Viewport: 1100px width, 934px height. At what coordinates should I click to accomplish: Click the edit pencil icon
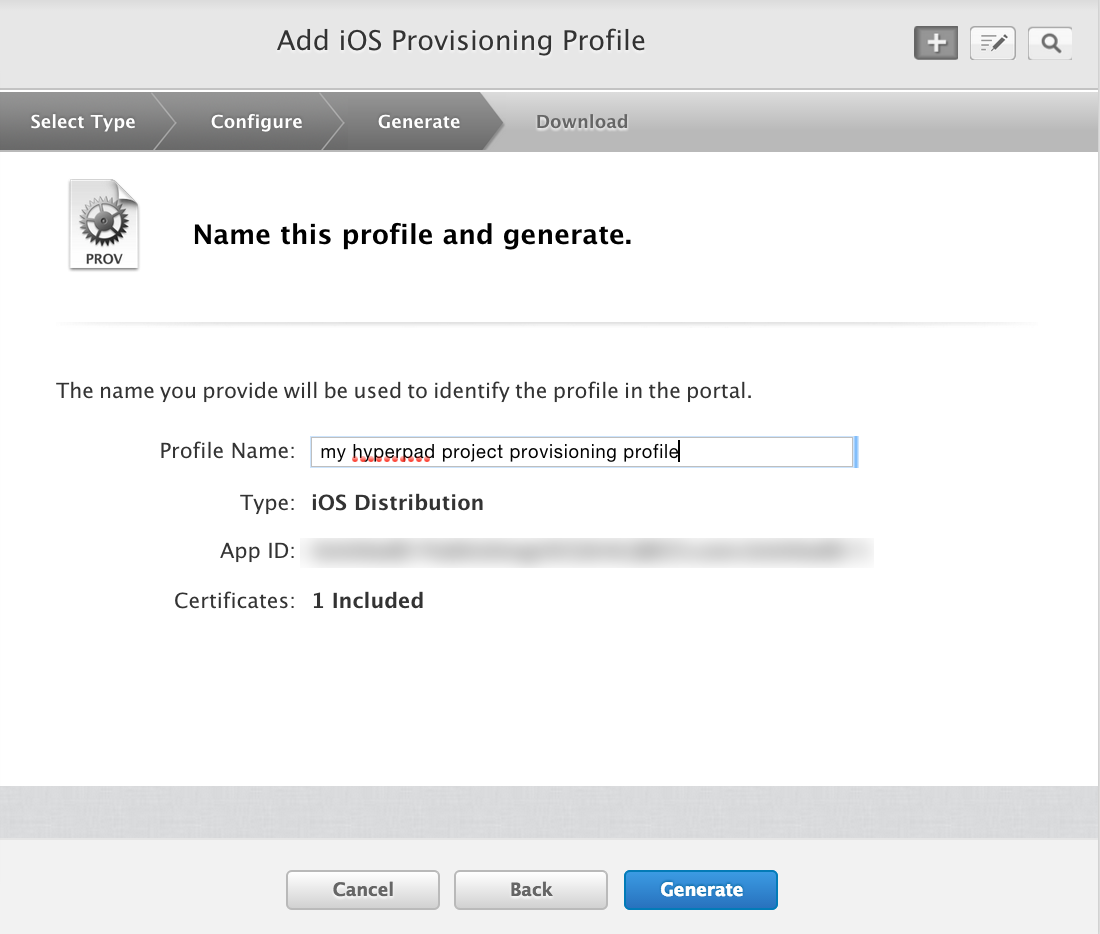(x=993, y=43)
